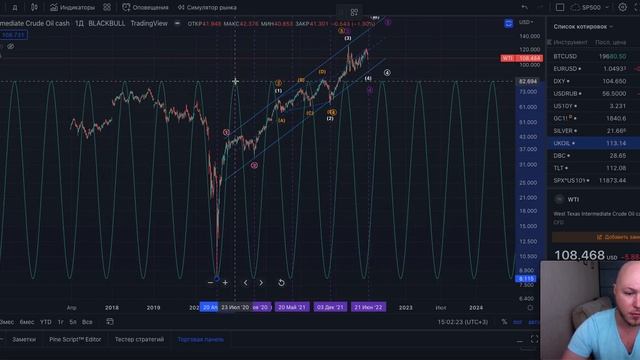Screen dimensions: 640x360
Task: Zoom out the chart with minus button
Action: [x=210, y=282]
